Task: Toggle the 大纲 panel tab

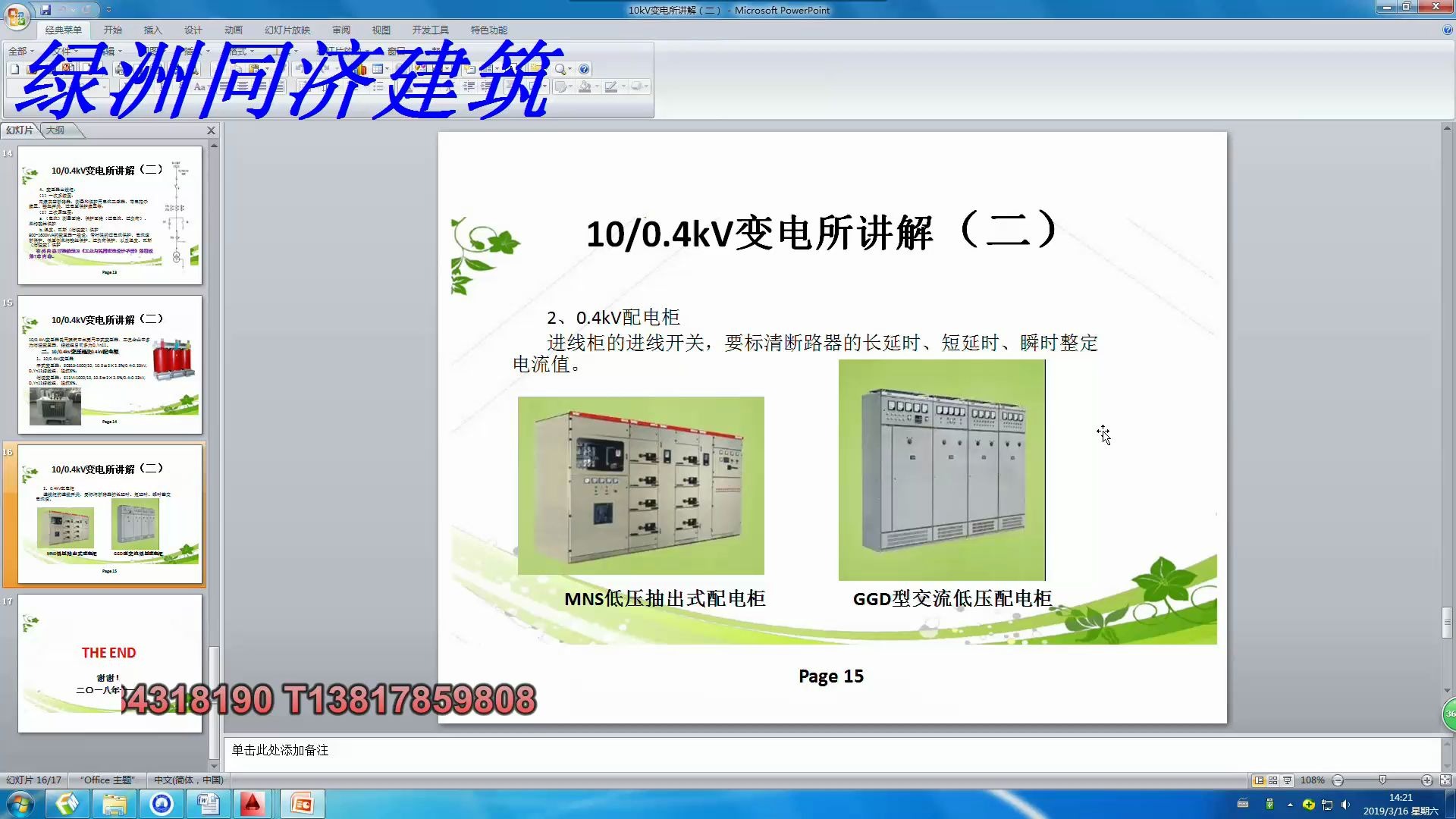Action: (55, 129)
